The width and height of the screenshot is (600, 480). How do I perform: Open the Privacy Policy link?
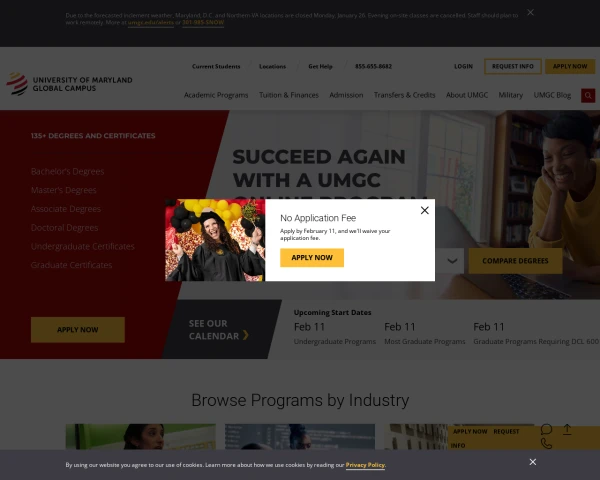365,465
